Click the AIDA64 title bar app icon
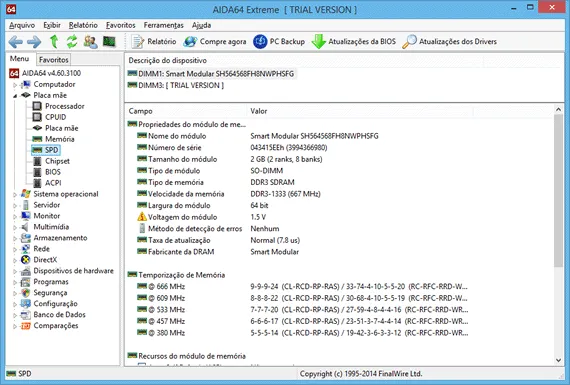This screenshot has height=385, width=570. click(11, 9)
